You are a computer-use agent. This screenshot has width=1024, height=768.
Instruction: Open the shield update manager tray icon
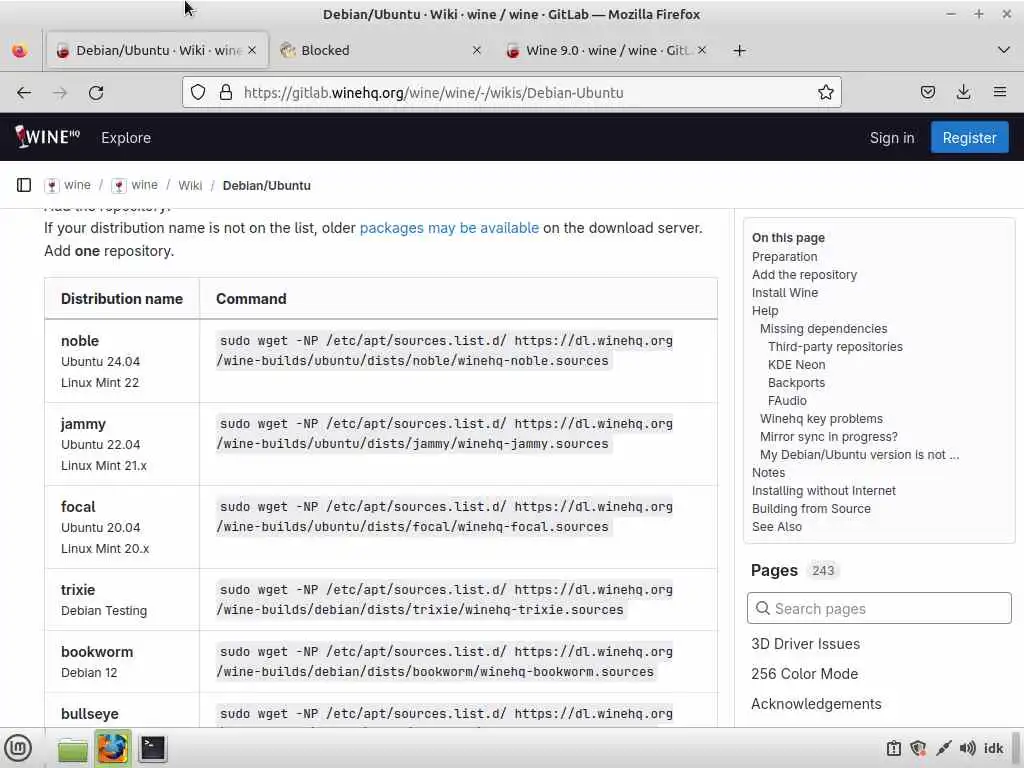click(918, 748)
